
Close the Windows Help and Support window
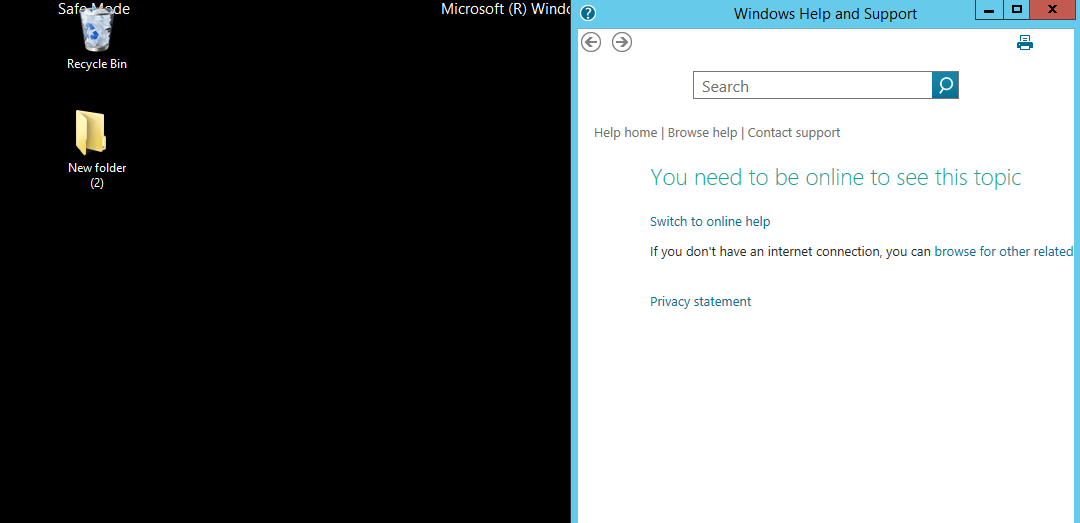tap(1052, 10)
